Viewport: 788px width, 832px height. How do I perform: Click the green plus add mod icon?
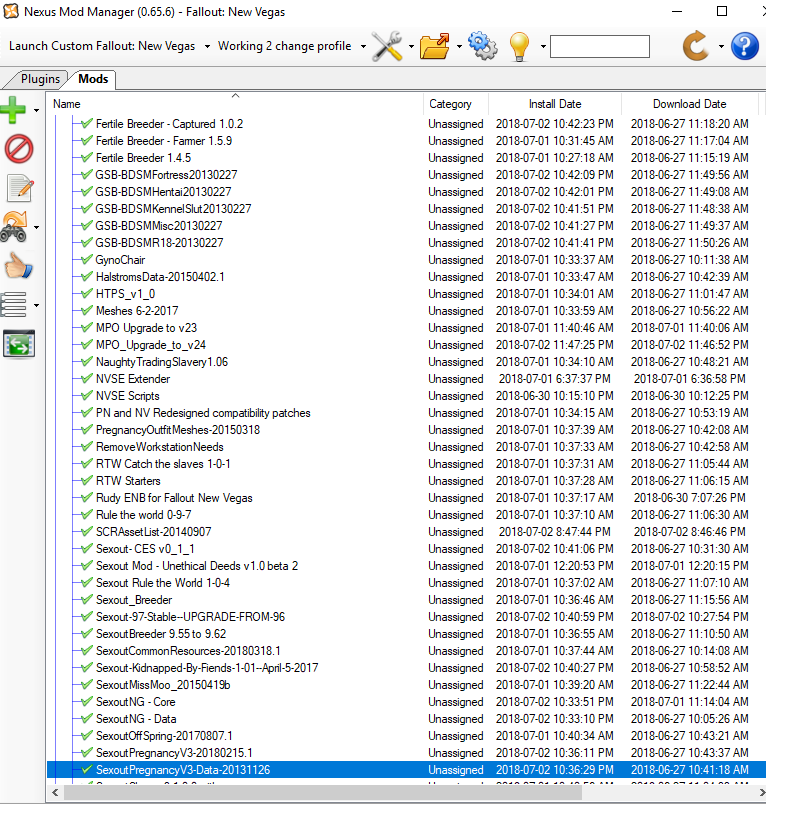click(15, 110)
